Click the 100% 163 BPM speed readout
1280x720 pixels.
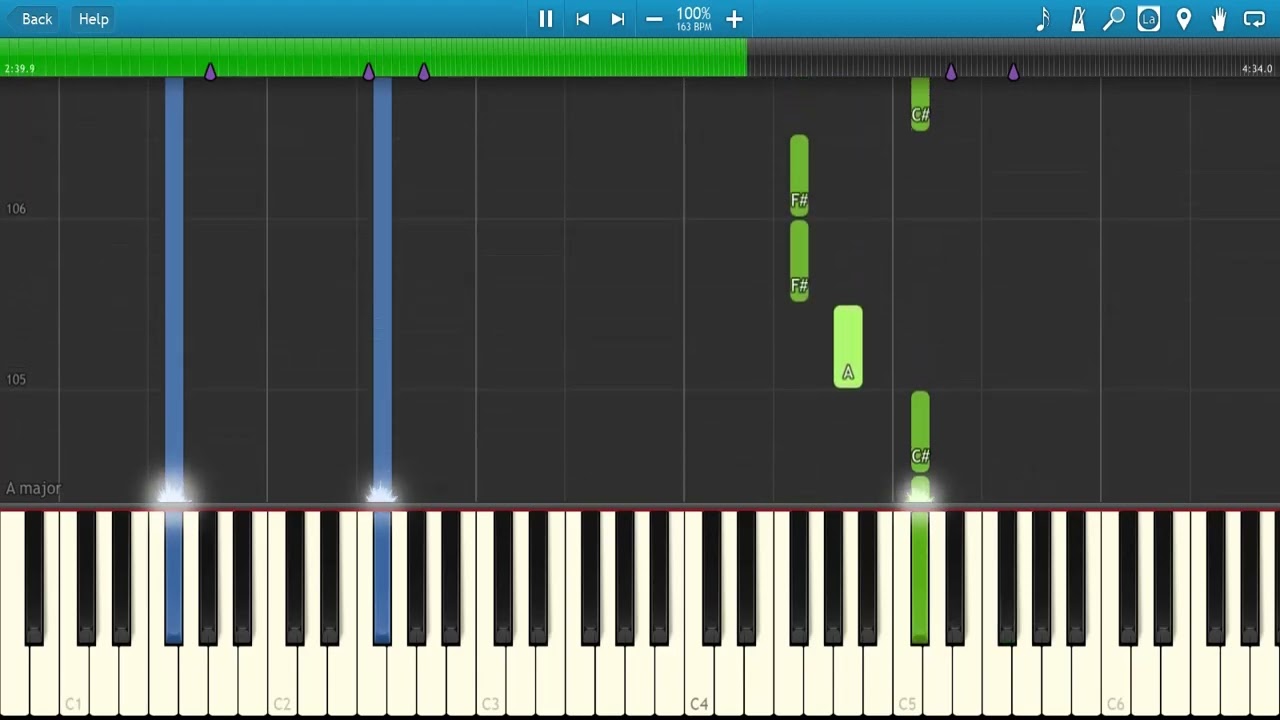(x=694, y=19)
